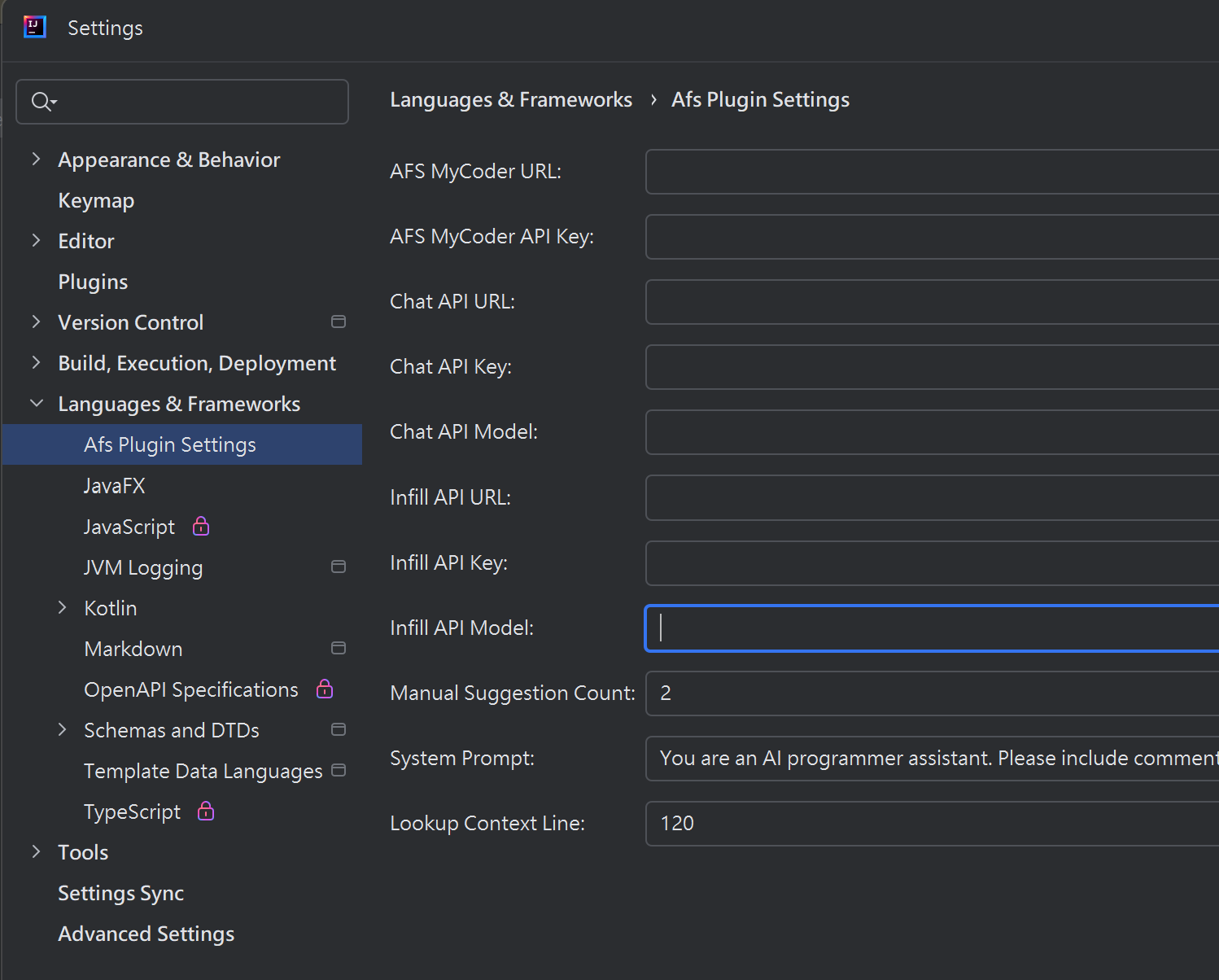
Task: Open JavaFX settings
Action: tap(115, 486)
